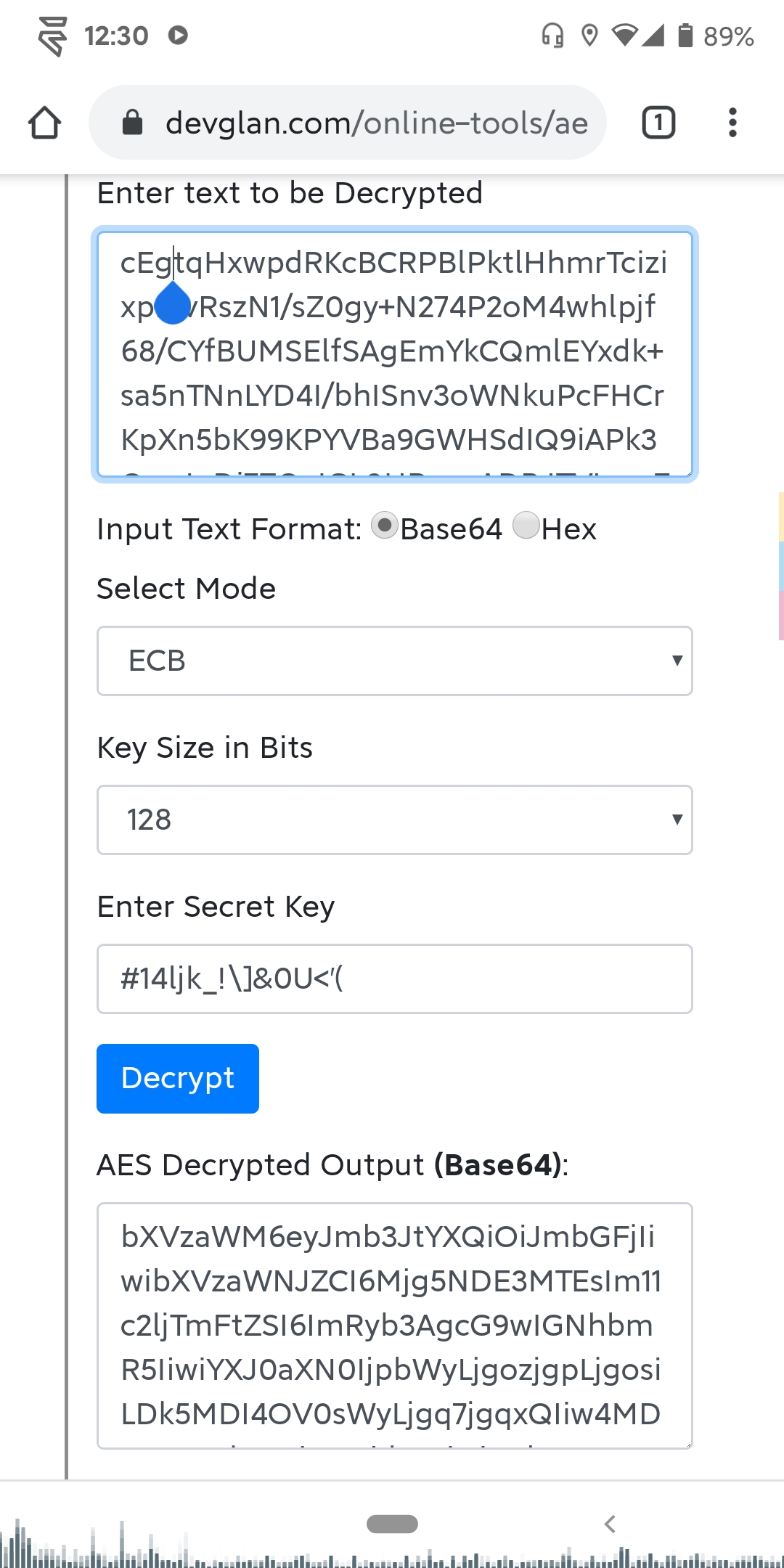Select Base64 input text format
Screen dimensions: 784x1568
coord(385,526)
